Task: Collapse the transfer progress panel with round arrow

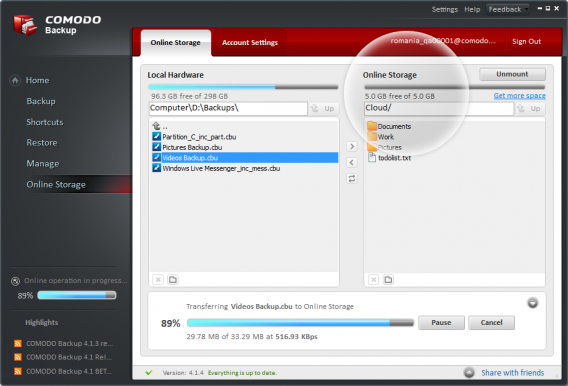Action: [532, 303]
